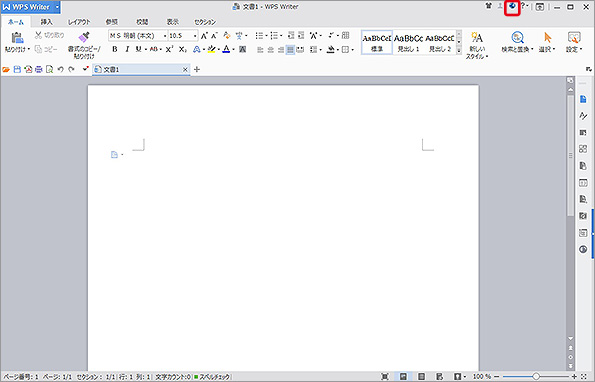Select the Format Painter brush icon
The image size is (595, 382).
[83, 37]
